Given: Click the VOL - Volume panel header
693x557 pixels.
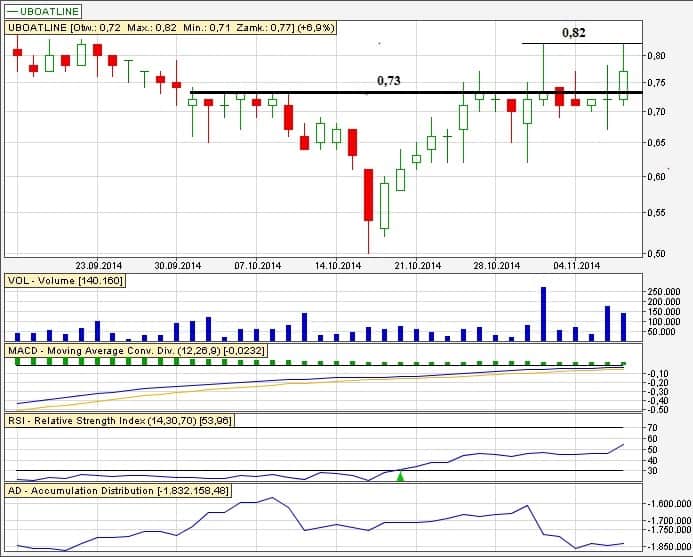Looking at the screenshot, I should (x=65, y=282).
